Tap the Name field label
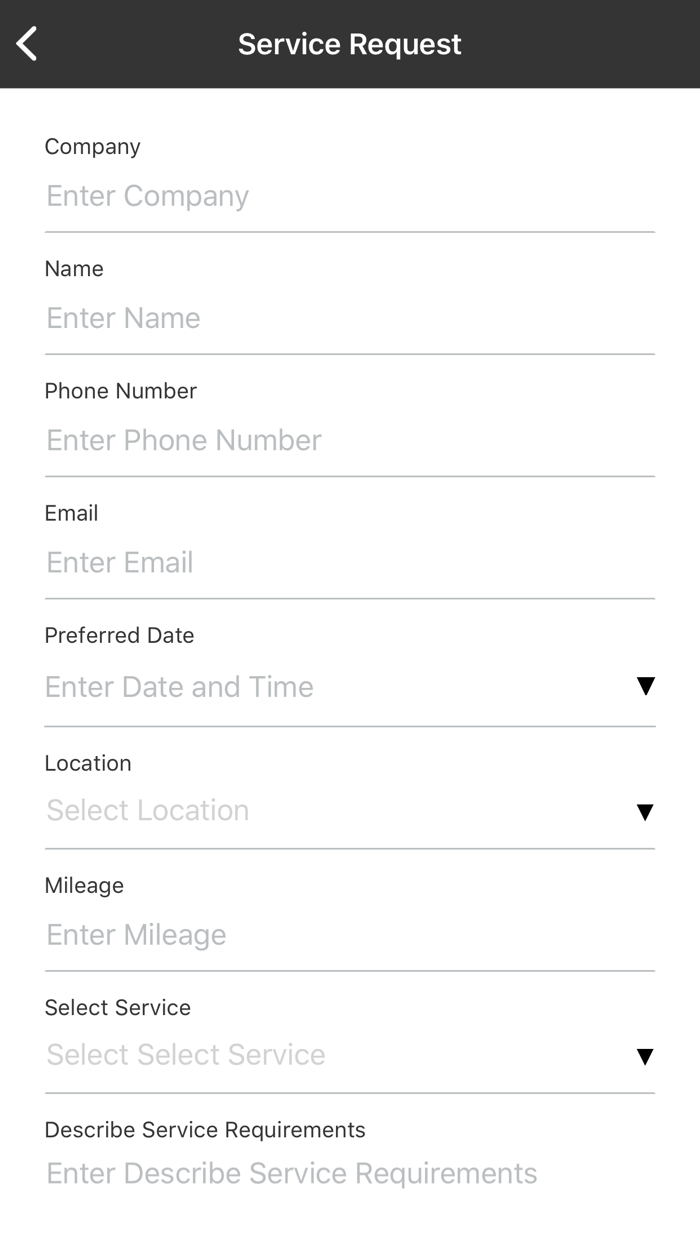 pyautogui.click(x=74, y=269)
